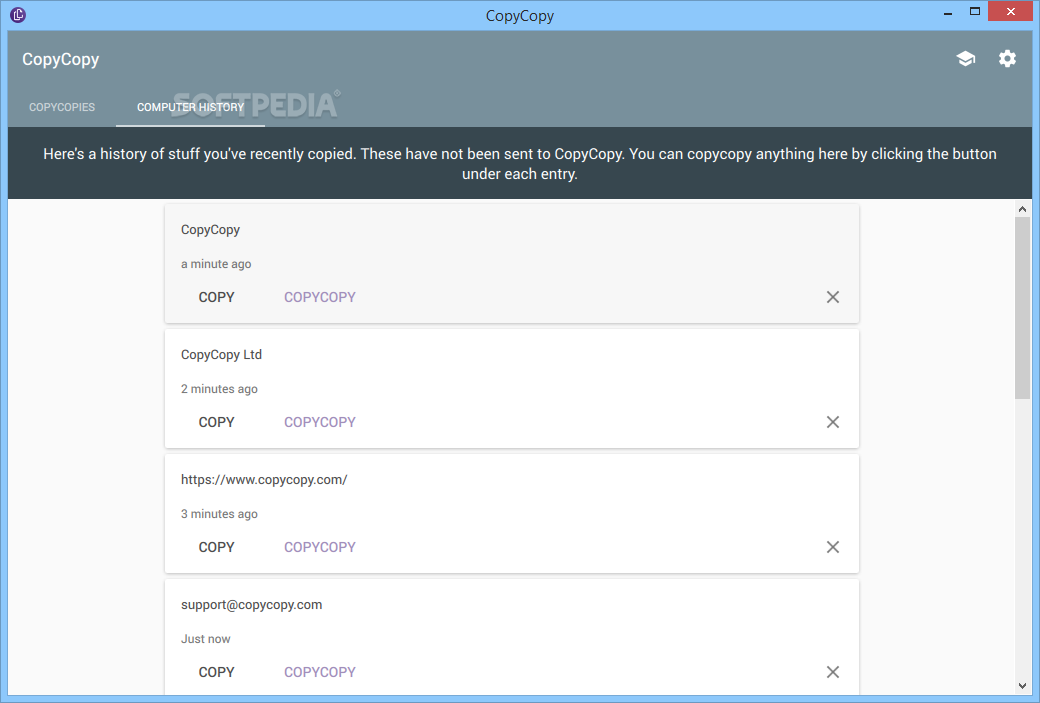1040x703 pixels.
Task: Minimize the CopyCopy window
Action: [x=948, y=13]
